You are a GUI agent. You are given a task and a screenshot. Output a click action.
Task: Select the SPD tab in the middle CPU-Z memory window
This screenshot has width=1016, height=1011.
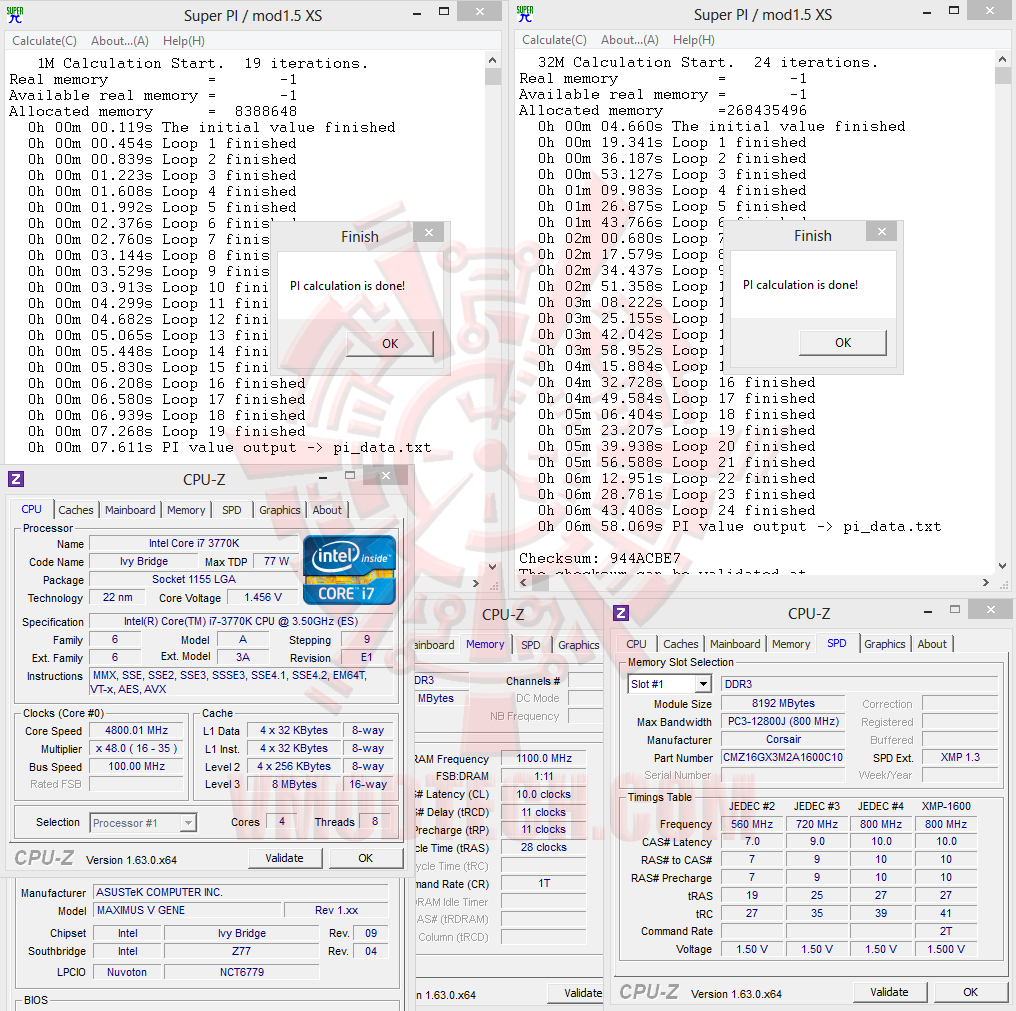click(531, 645)
